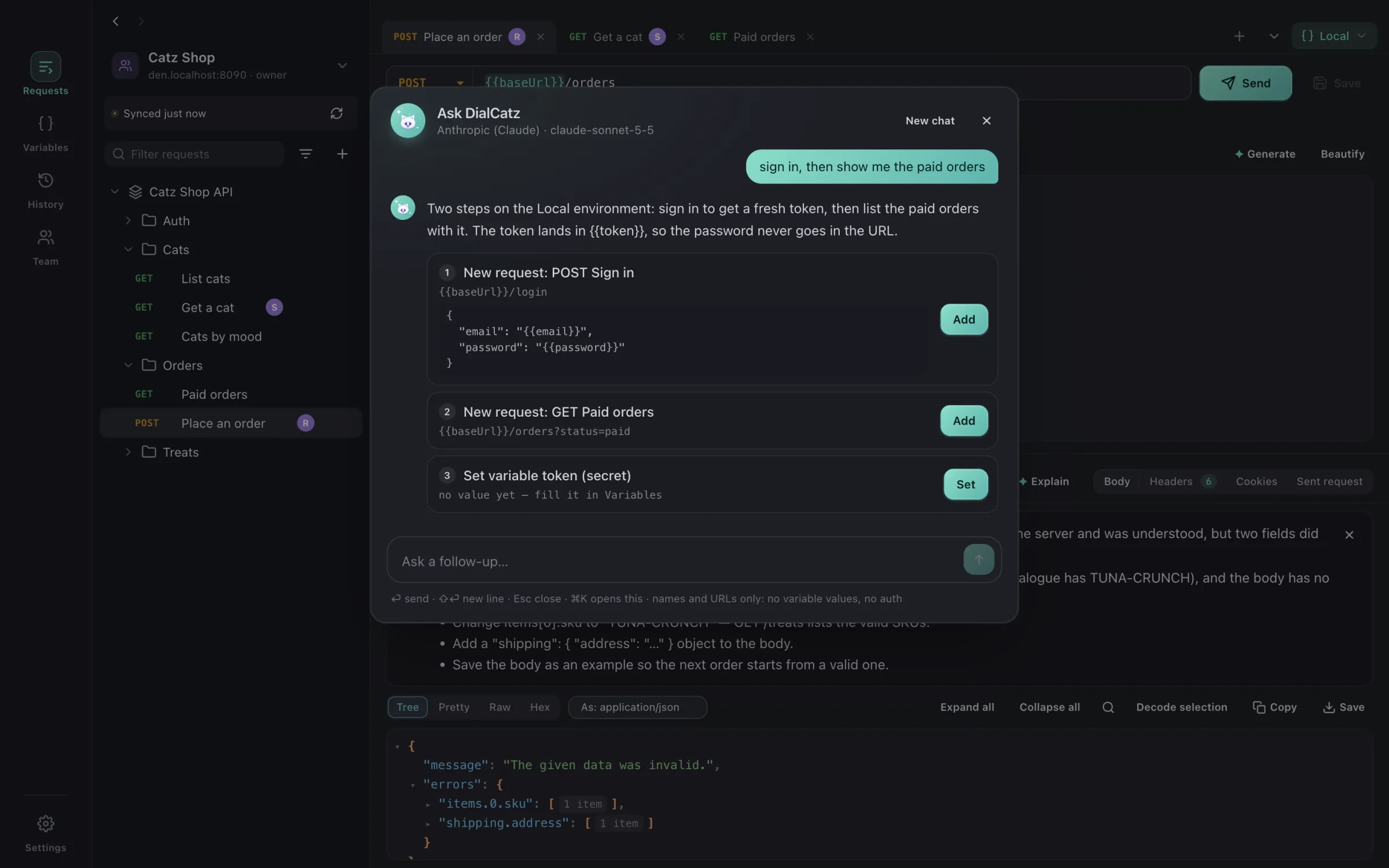Add a new request with the plus icon in sidebar
Screen dimensions: 1389x868
tap(342, 153)
